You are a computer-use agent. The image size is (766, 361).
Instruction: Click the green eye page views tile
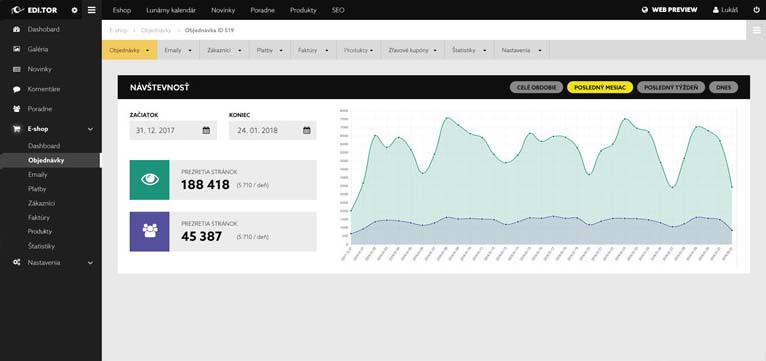(x=149, y=180)
